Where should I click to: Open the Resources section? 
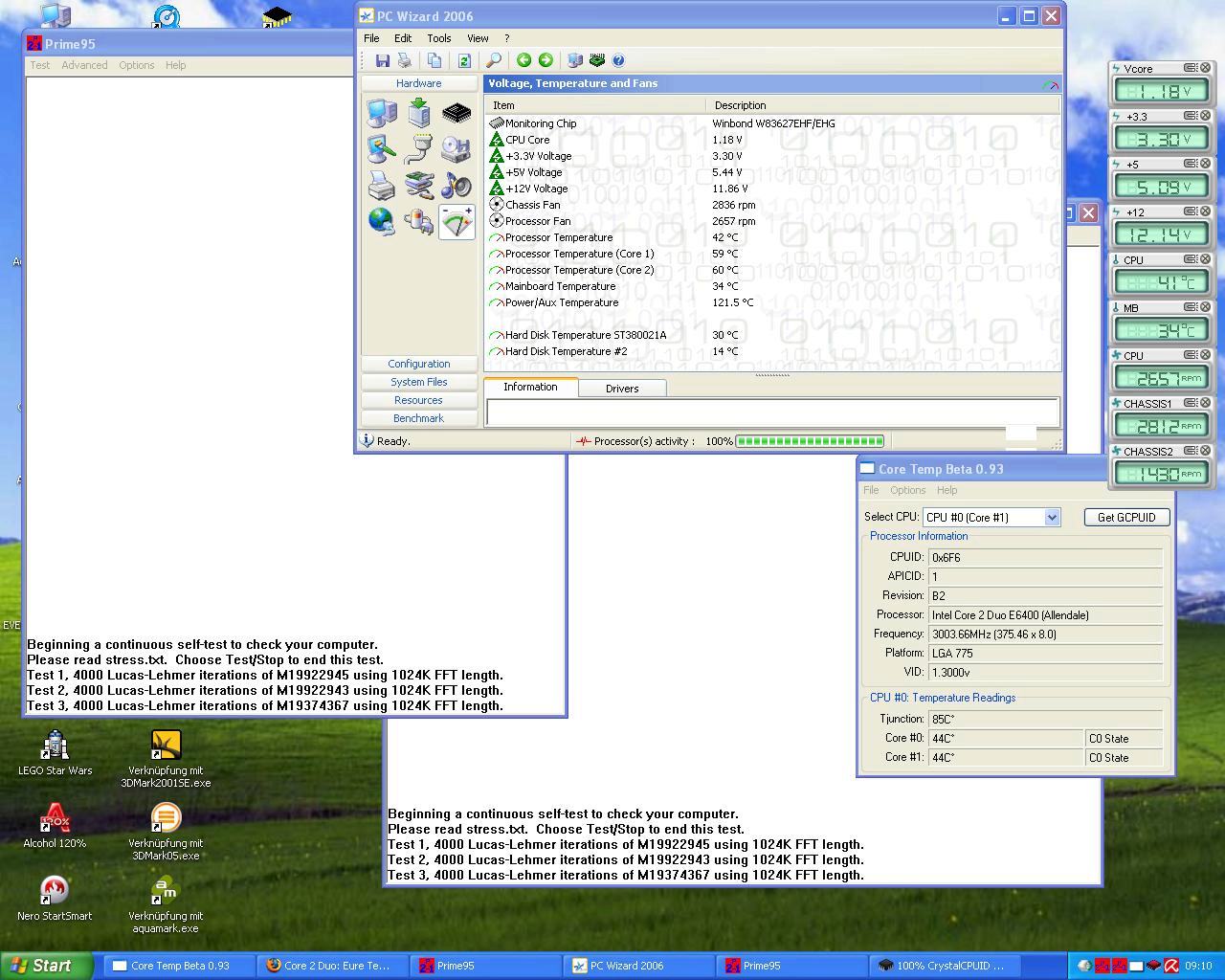coord(418,400)
